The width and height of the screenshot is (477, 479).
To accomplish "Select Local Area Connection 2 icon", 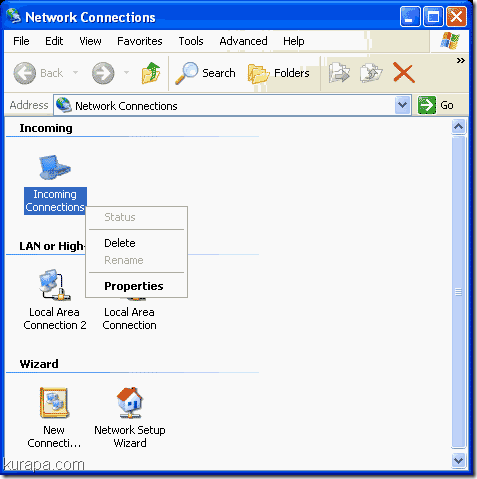I will point(55,286).
